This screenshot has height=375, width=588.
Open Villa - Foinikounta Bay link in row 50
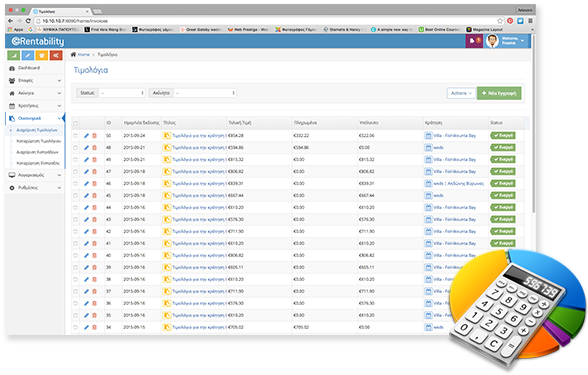454,136
